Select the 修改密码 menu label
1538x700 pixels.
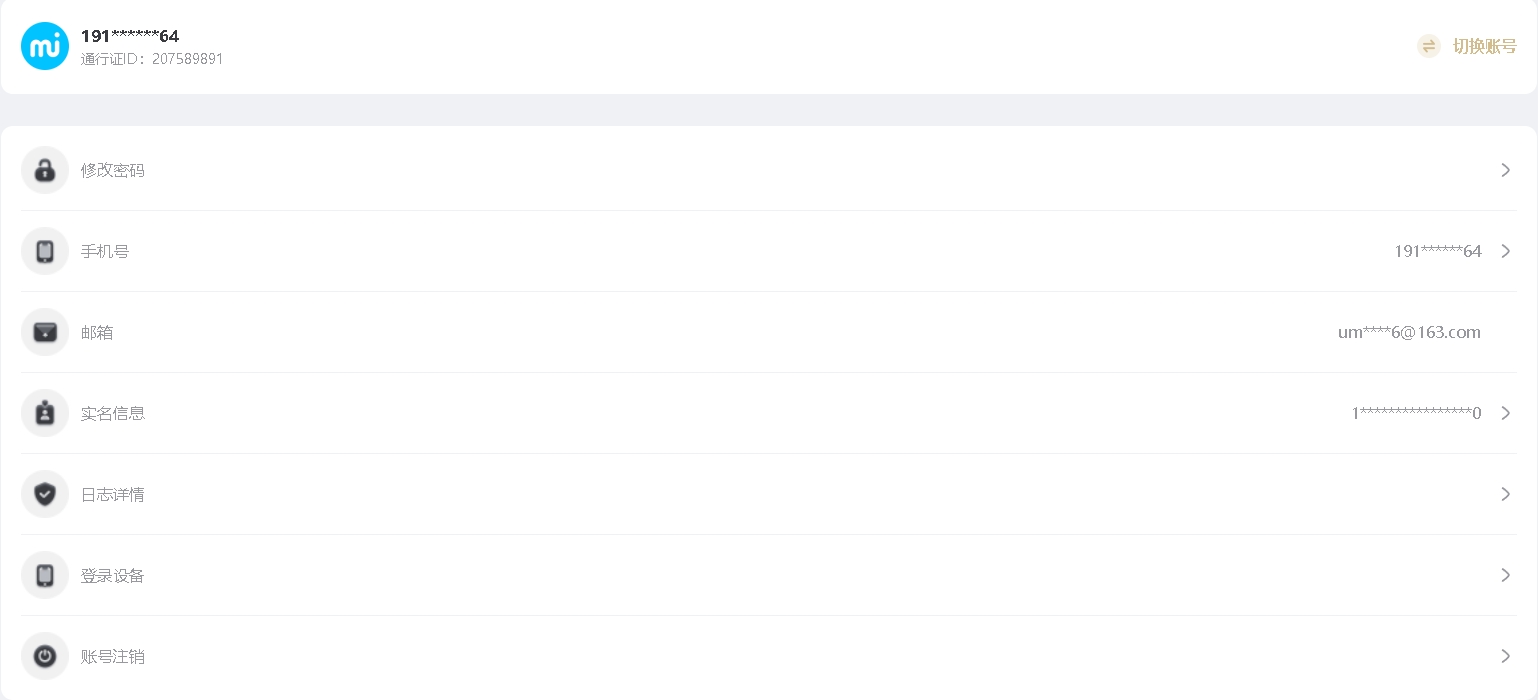coord(113,170)
